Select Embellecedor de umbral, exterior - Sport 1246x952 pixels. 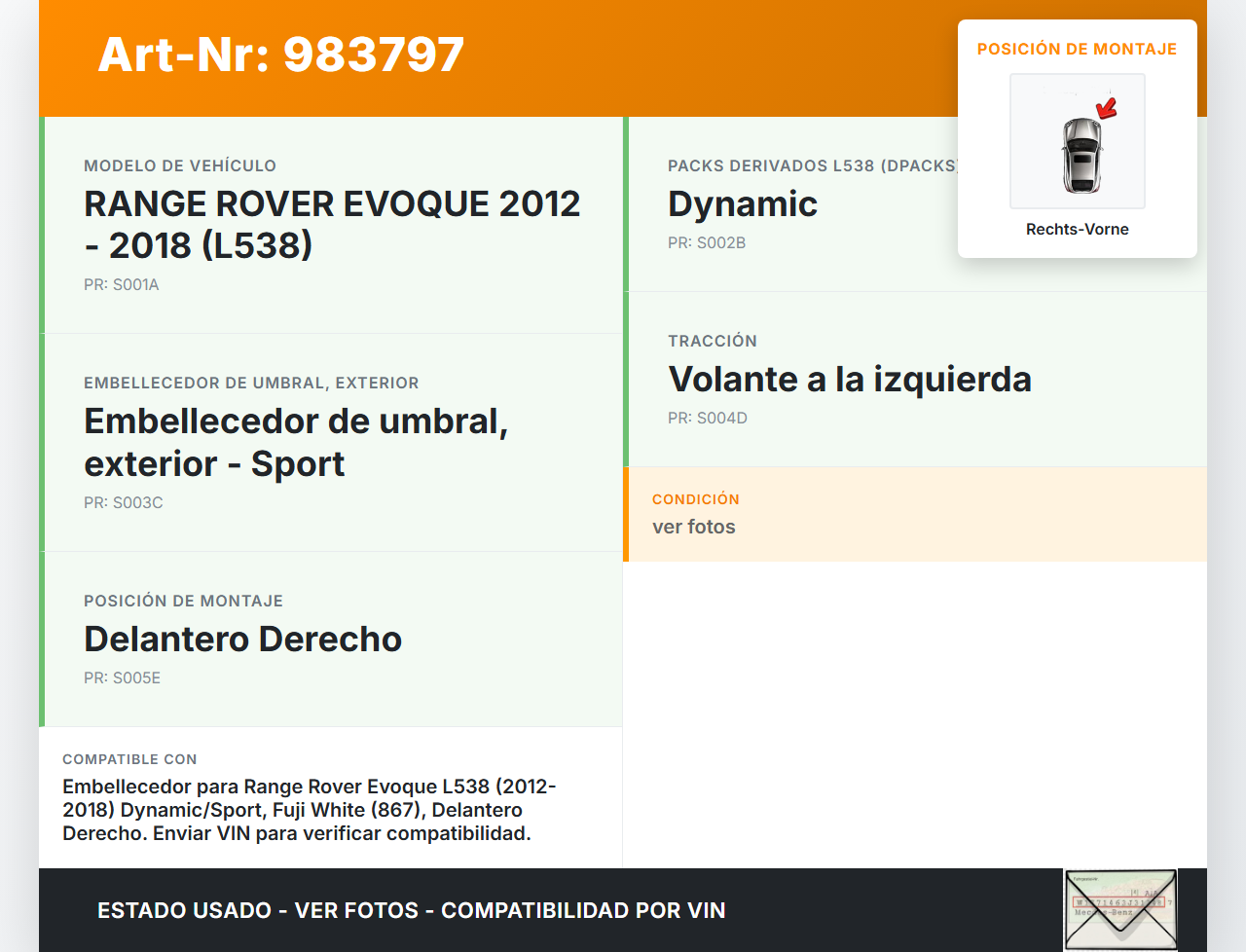296,442
